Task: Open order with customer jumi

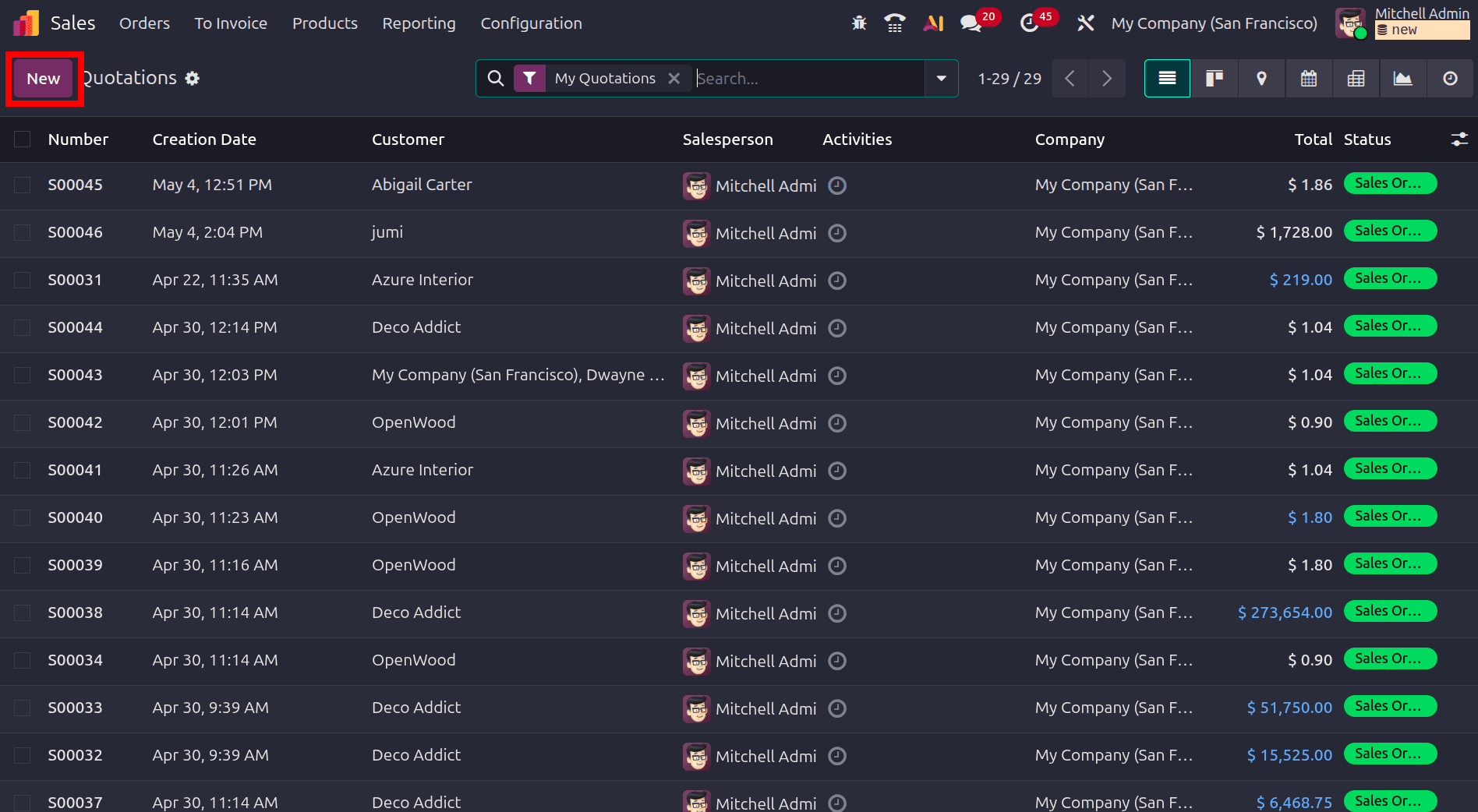Action: point(387,232)
